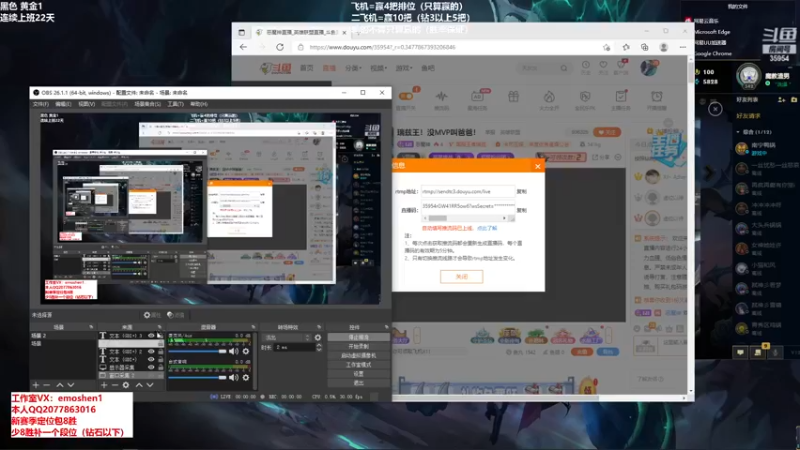
Task: Remove the selected scene with the minus icon
Action: click(46, 385)
